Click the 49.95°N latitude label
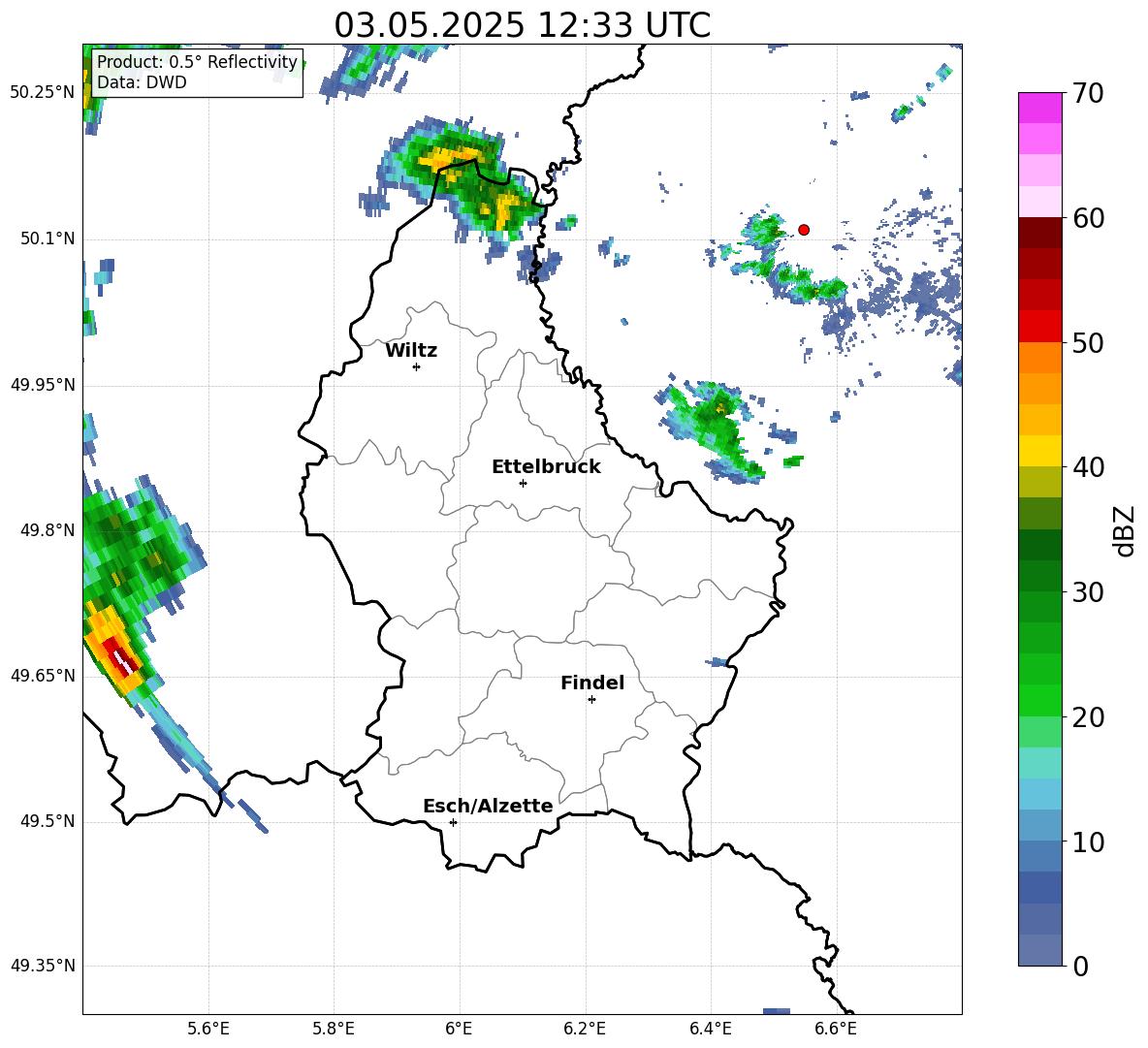The width and height of the screenshot is (1148, 1048). pyautogui.click(x=43, y=384)
